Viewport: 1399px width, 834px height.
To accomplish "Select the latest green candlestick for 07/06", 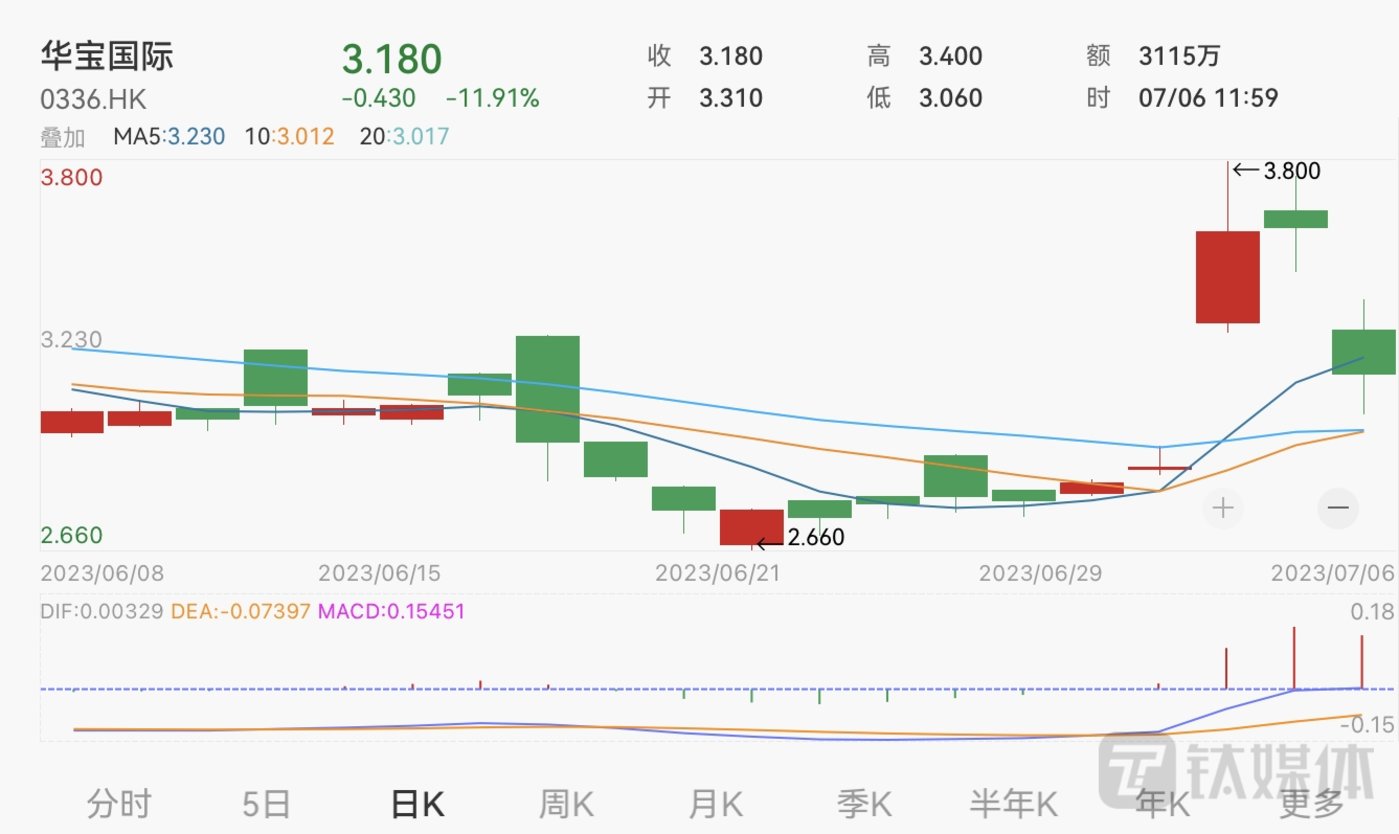I will [1364, 352].
